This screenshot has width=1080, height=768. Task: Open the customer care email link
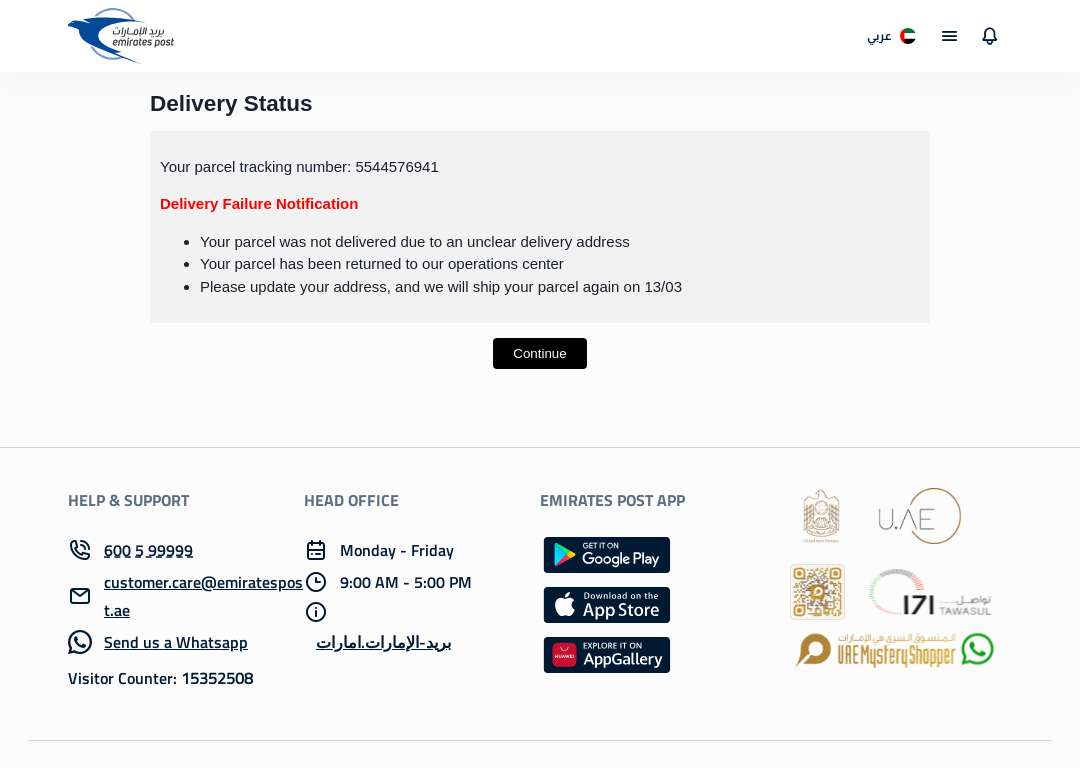click(203, 596)
